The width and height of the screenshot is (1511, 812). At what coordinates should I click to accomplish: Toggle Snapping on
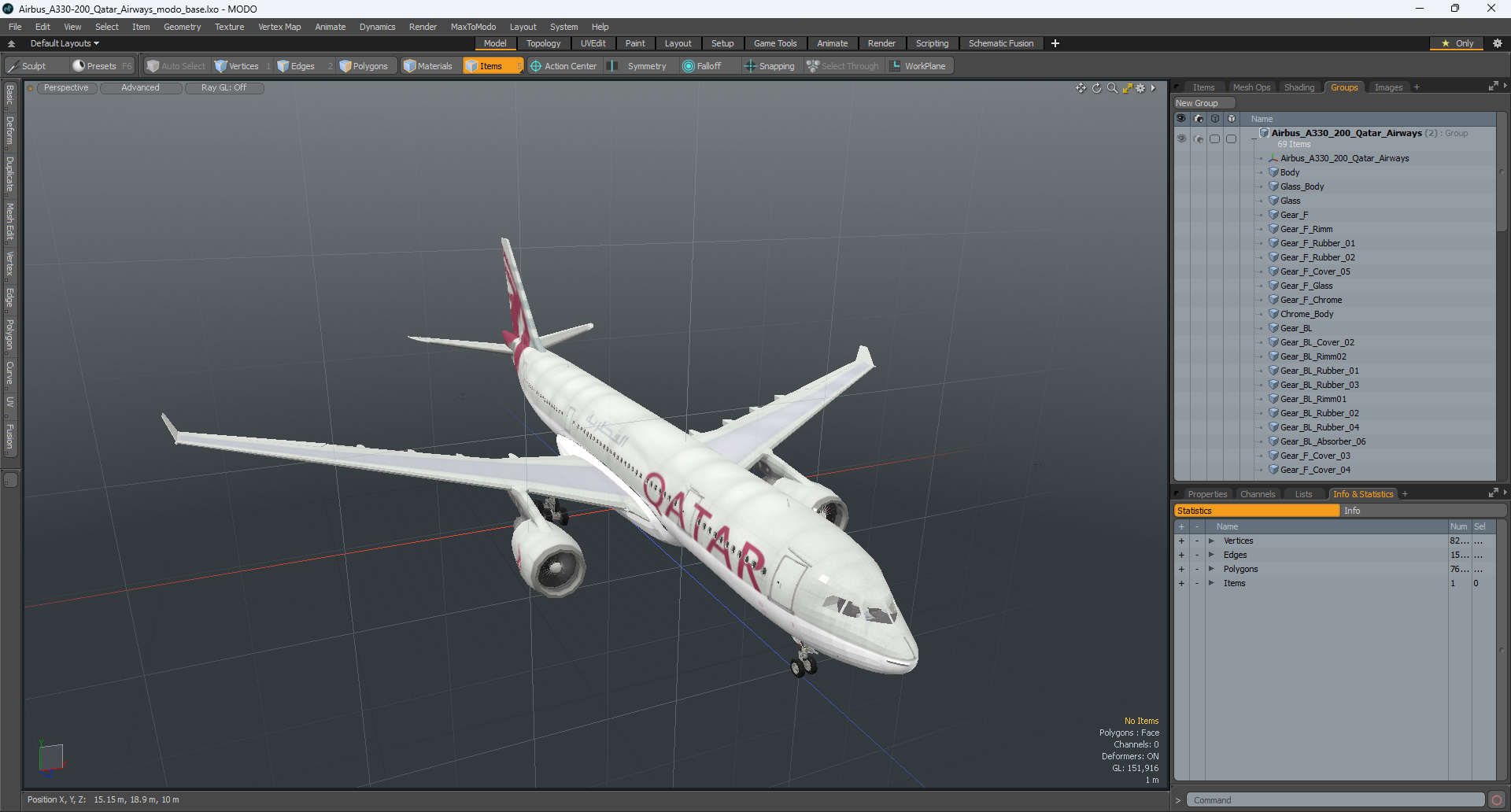[x=770, y=66]
